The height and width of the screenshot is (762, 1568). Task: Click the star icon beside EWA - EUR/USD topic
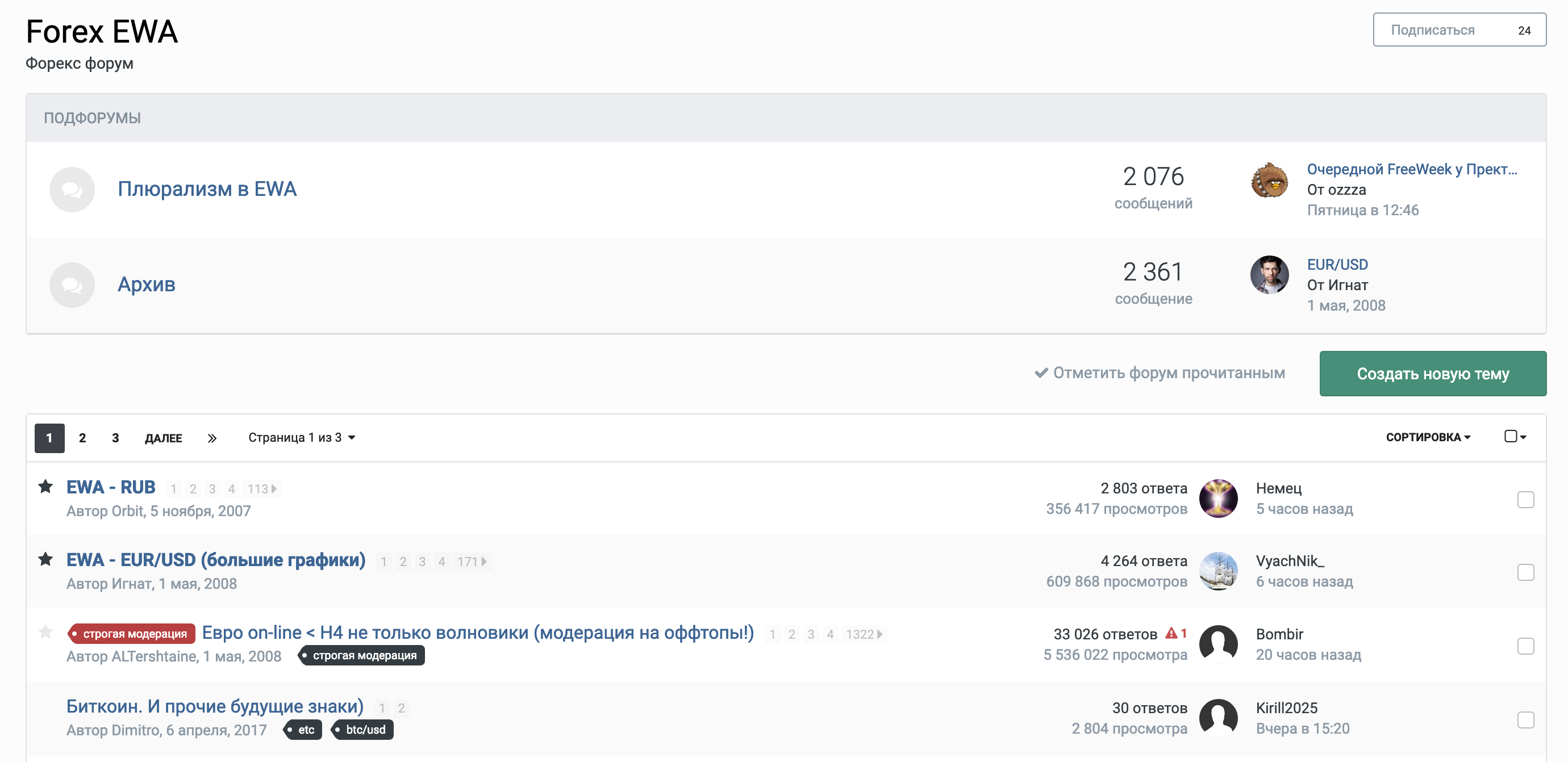(45, 559)
